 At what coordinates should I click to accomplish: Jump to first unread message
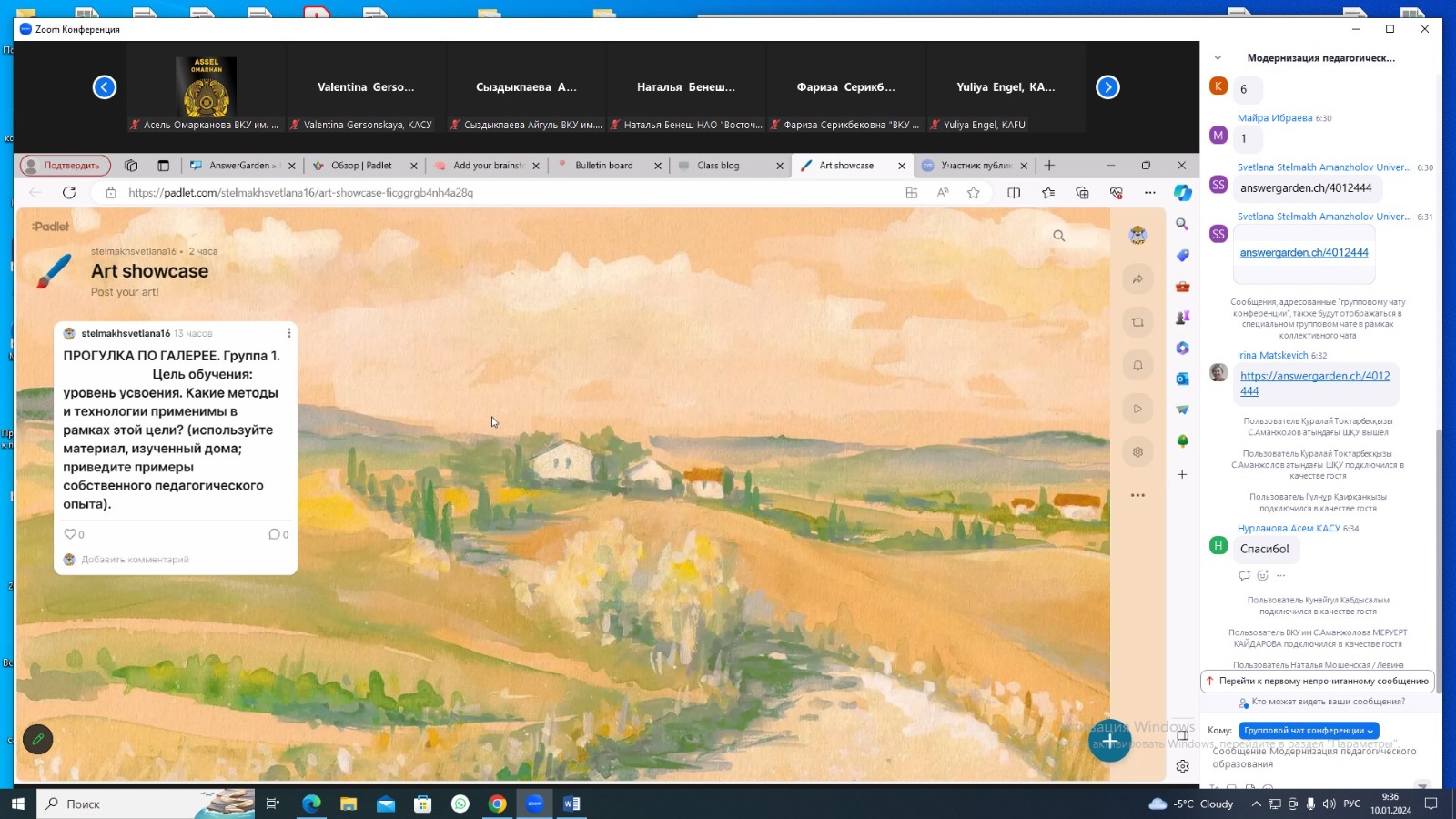coord(1317,681)
